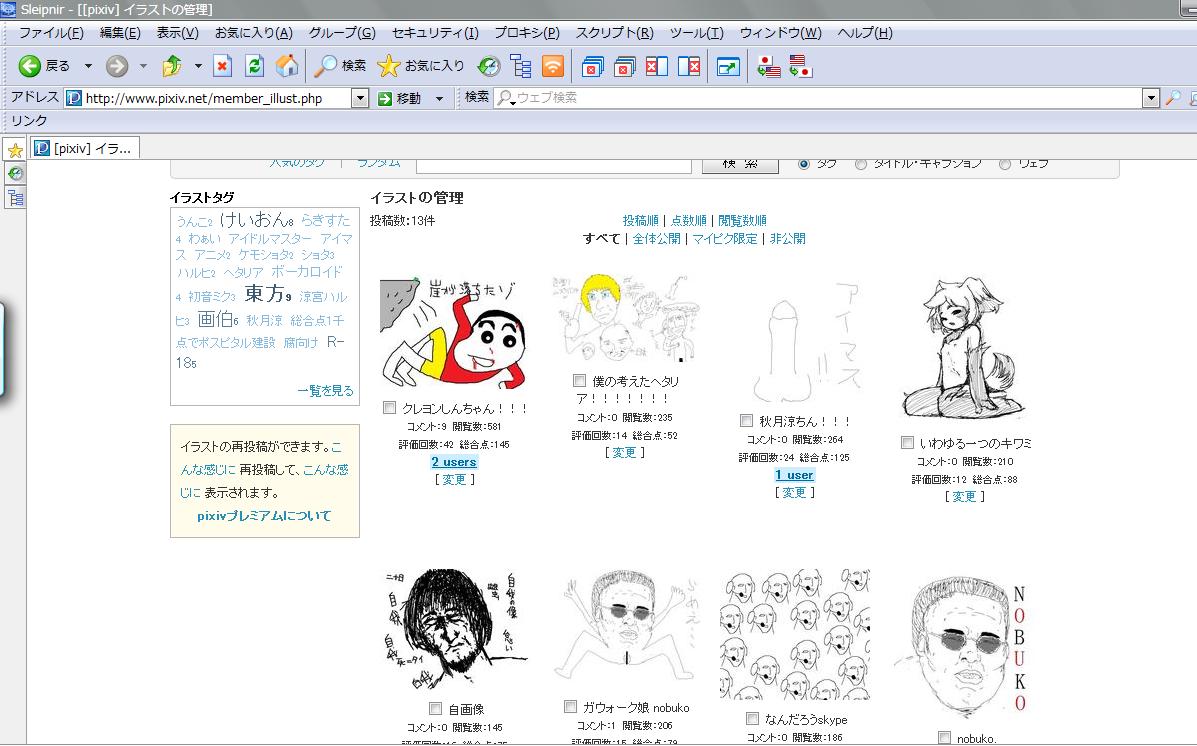Switch to the [pixiv] イラ... tab
Image resolution: width=1197 pixels, height=746 pixels.
pos(85,148)
